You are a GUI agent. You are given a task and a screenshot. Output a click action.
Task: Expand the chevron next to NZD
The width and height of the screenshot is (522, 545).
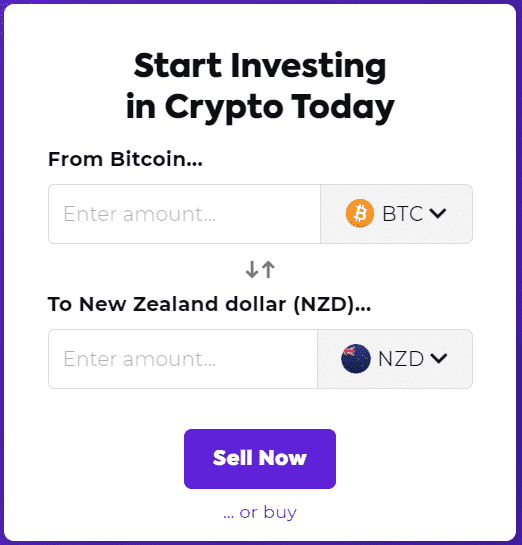439,358
